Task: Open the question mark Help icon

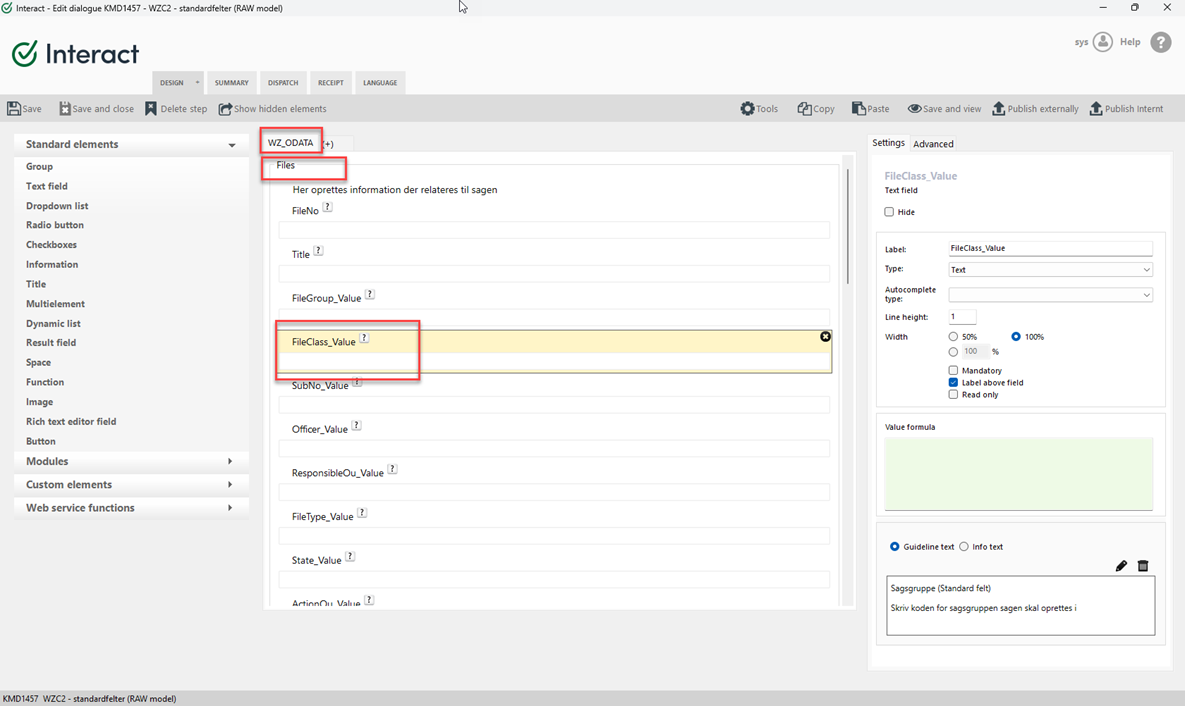Action: (1160, 42)
